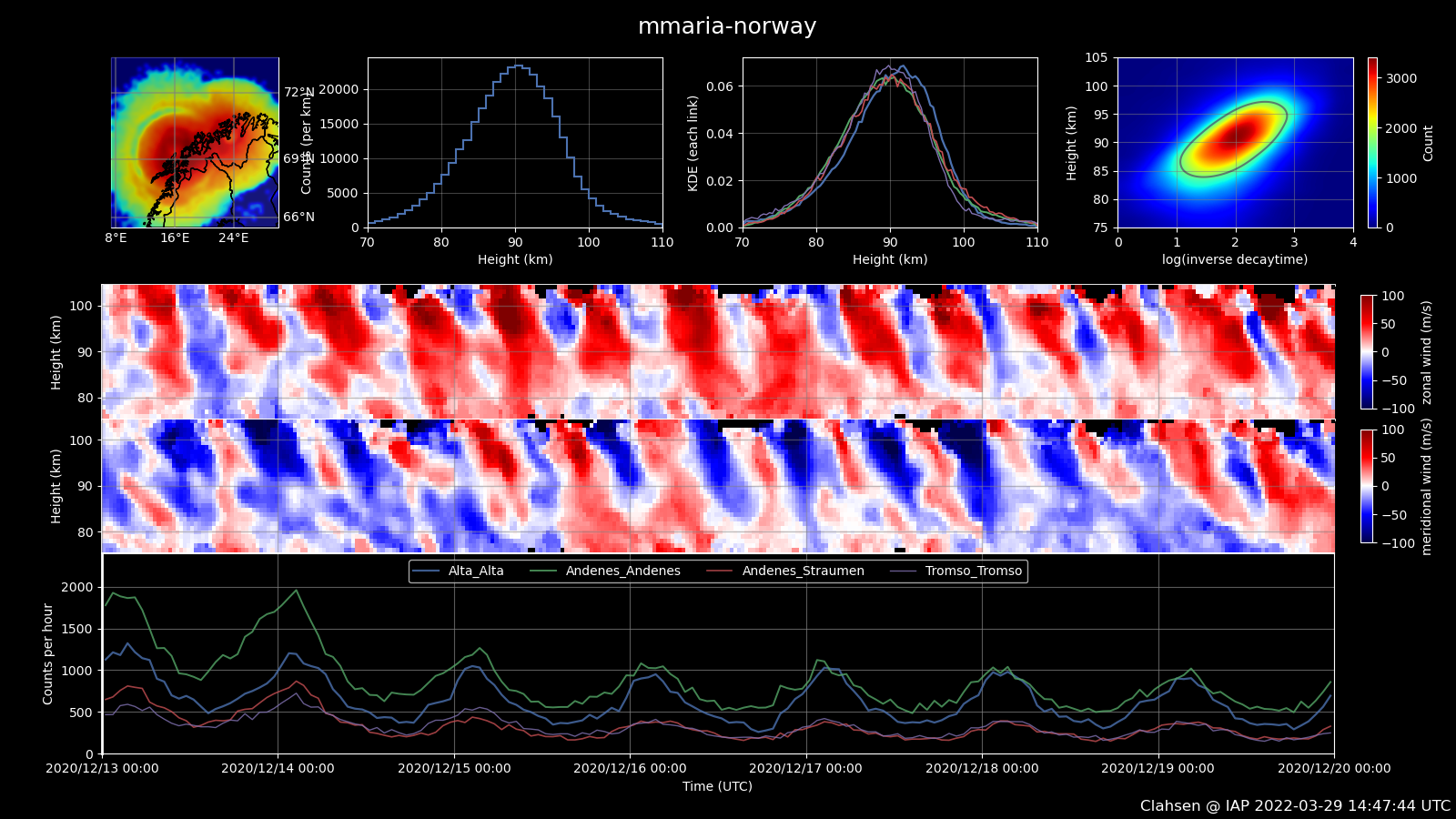Viewport: 1456px width, 819px height.
Task: Select the Andenes_Straumen legend entry
Action: click(x=784, y=571)
